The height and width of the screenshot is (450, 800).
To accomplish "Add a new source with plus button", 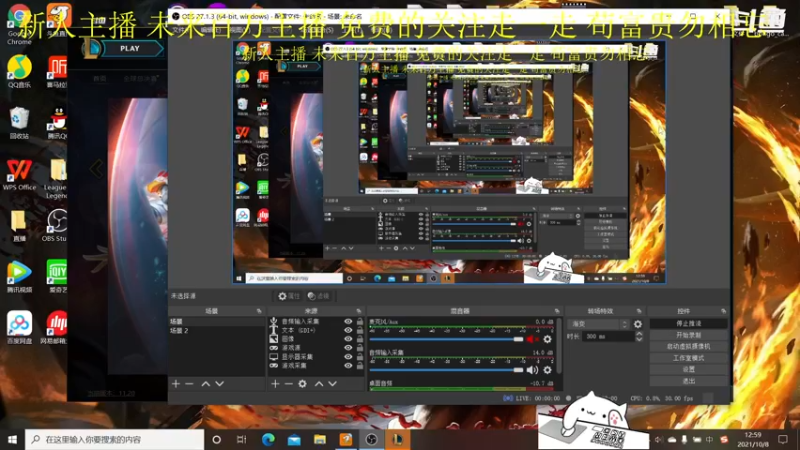I will point(275,384).
